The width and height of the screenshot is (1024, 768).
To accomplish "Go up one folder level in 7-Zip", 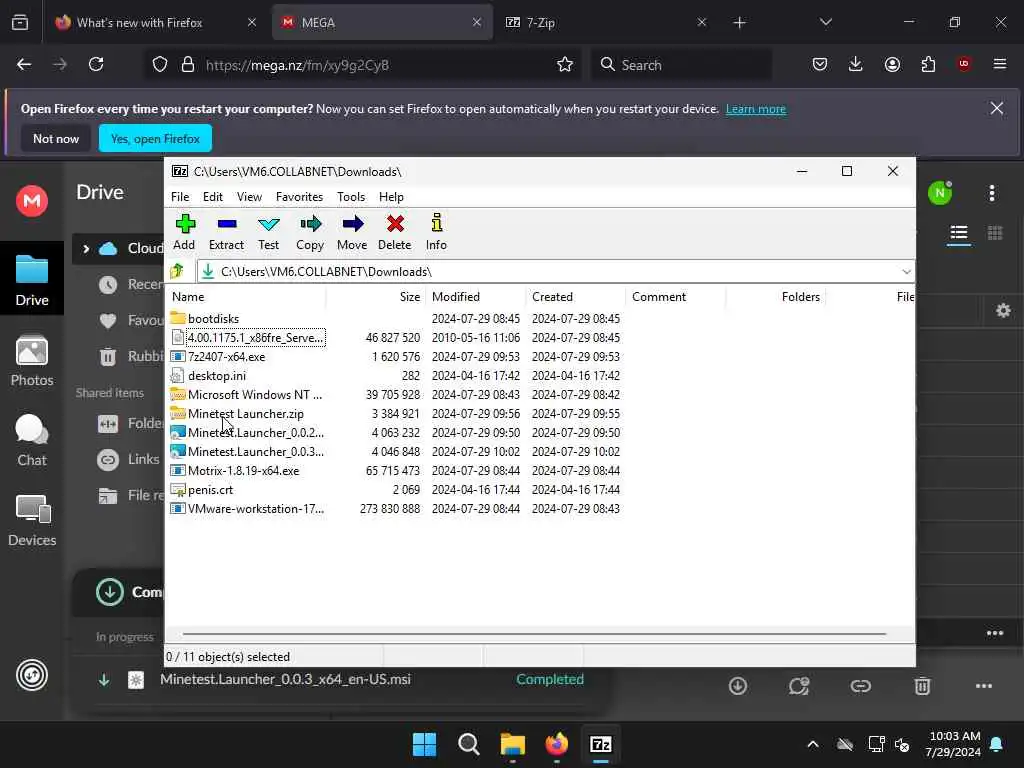I will [x=178, y=271].
